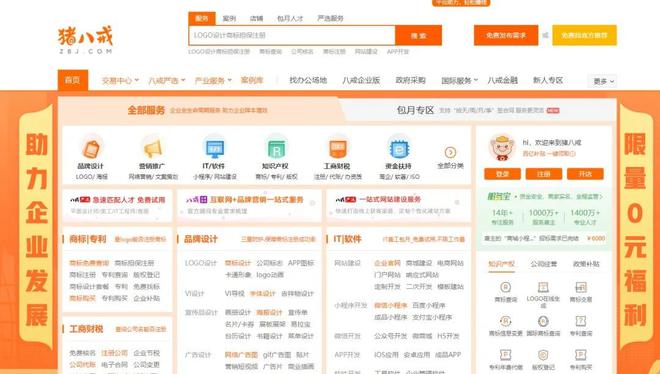Image resolution: width=660 pixels, height=374 pixels.
Task: Click the orange 搜索 button
Action: tap(418, 35)
